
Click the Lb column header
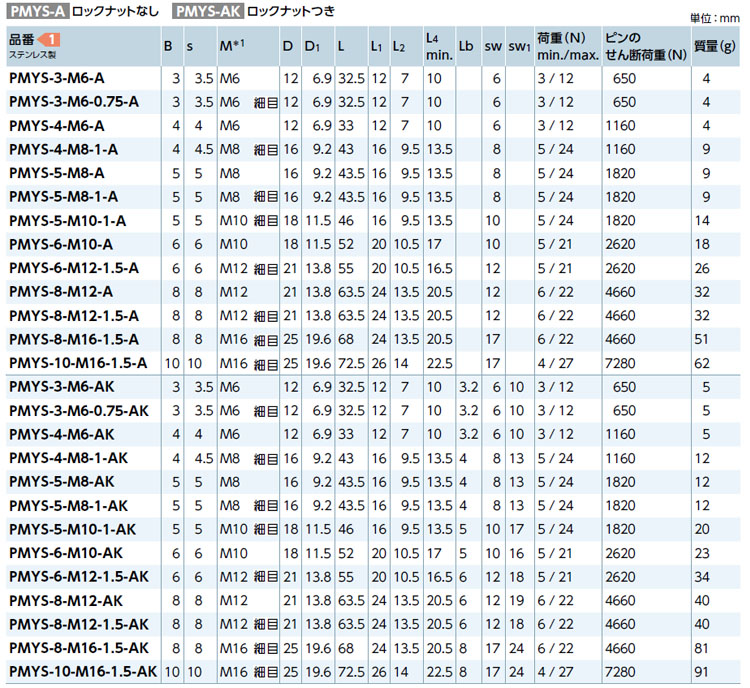pos(466,45)
